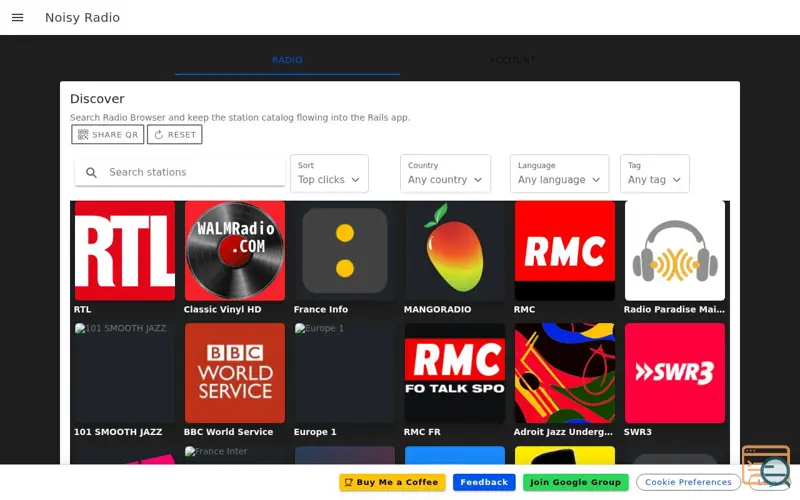
Task: Click the Adroit Jazz Underground artwork
Action: click(565, 373)
